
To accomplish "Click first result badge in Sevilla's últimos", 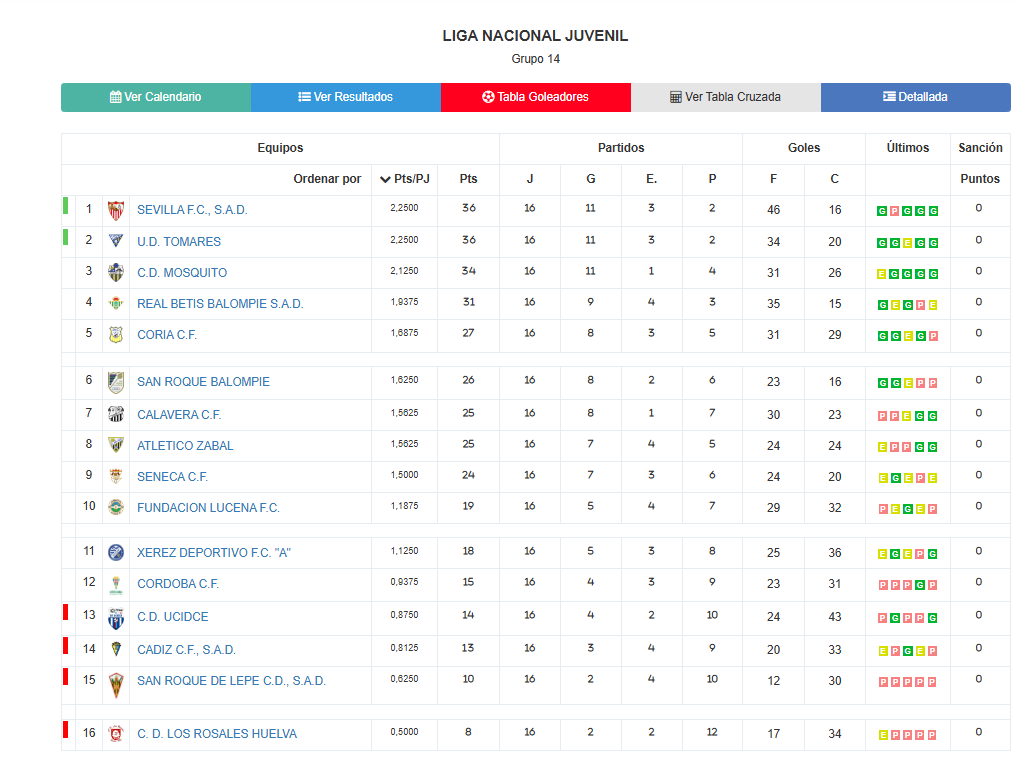I will tap(882, 211).
